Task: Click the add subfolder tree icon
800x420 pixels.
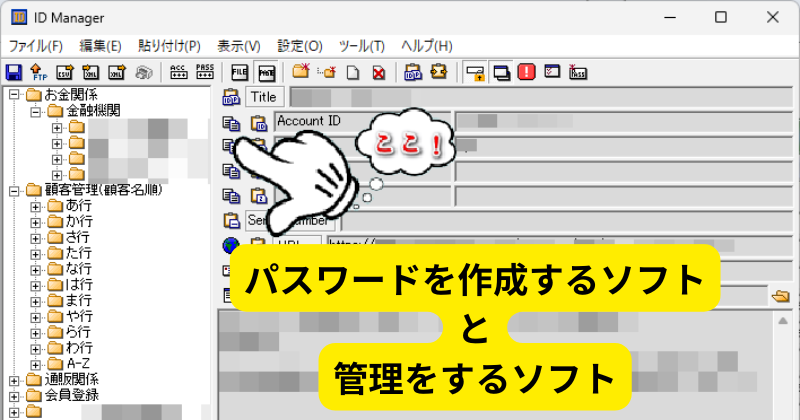Action: point(327,72)
